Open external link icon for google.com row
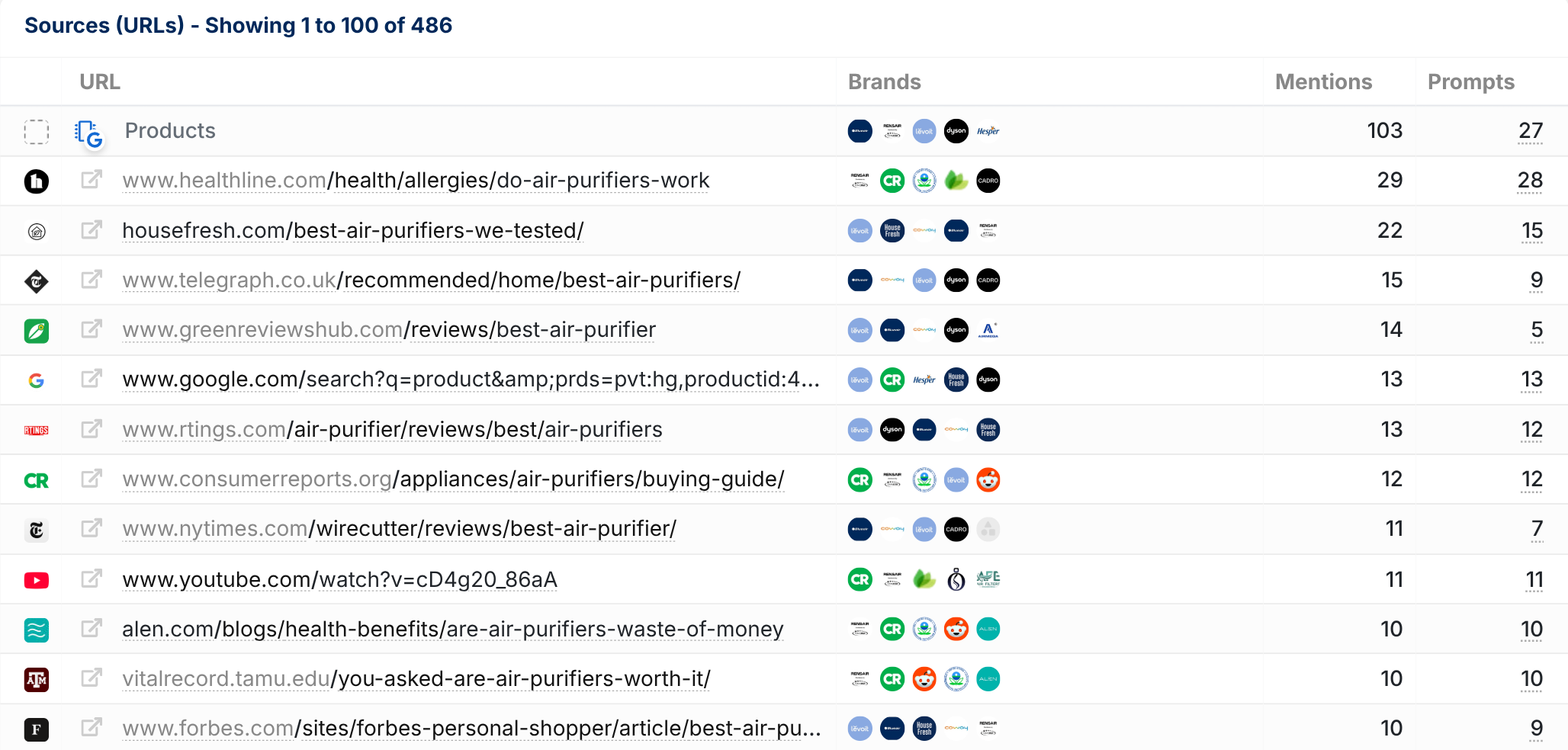 pos(92,379)
